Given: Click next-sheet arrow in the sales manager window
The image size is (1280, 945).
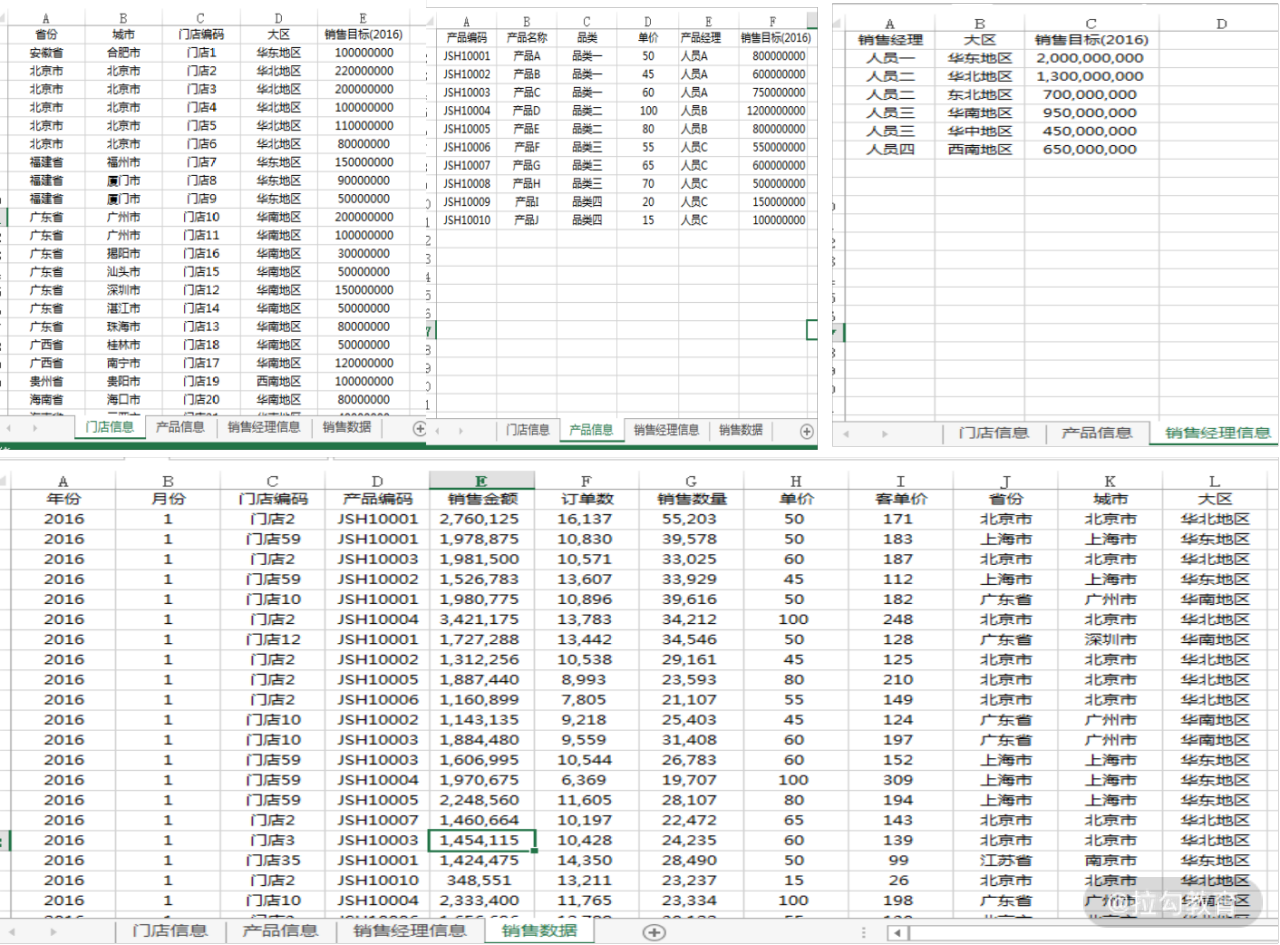Looking at the screenshot, I should (x=885, y=434).
